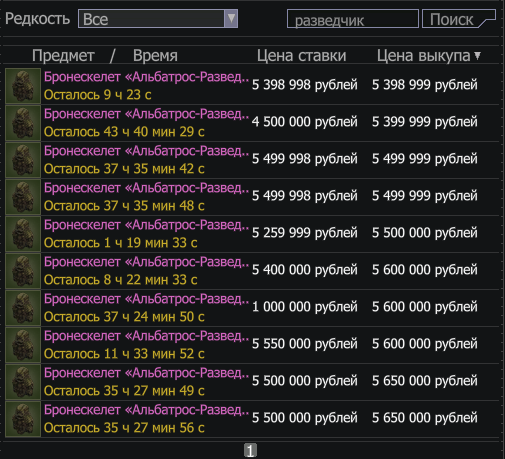Sort by Предмет column header
The image size is (505, 459).
point(63,55)
